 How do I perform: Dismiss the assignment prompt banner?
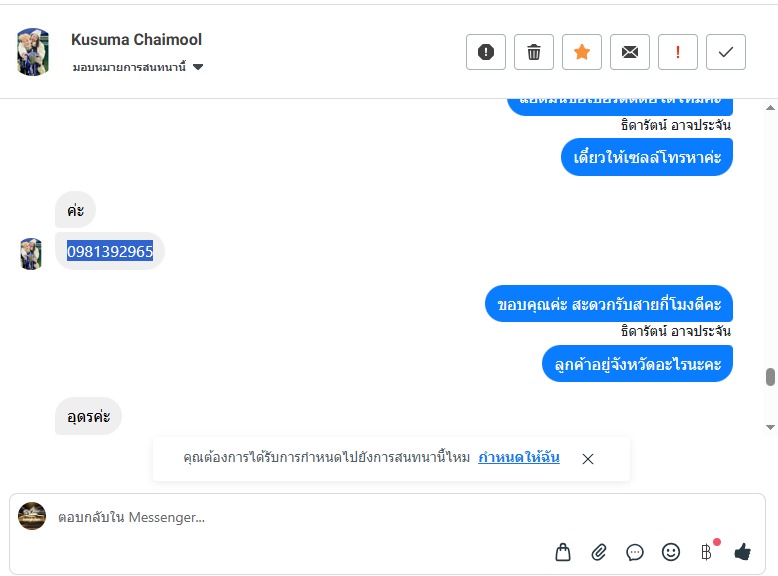click(x=588, y=459)
